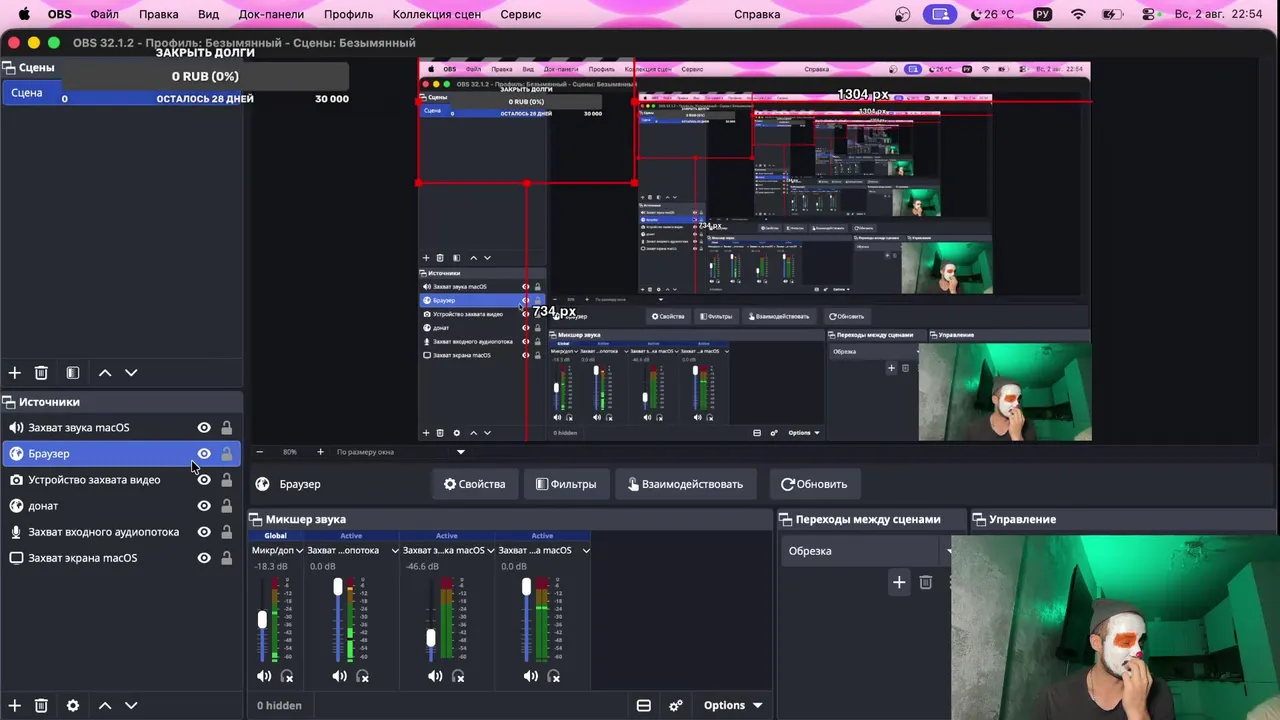Toggle monitoring headphones on Микр/доп channel
The image size is (1280, 720).
pyautogui.click(x=287, y=676)
